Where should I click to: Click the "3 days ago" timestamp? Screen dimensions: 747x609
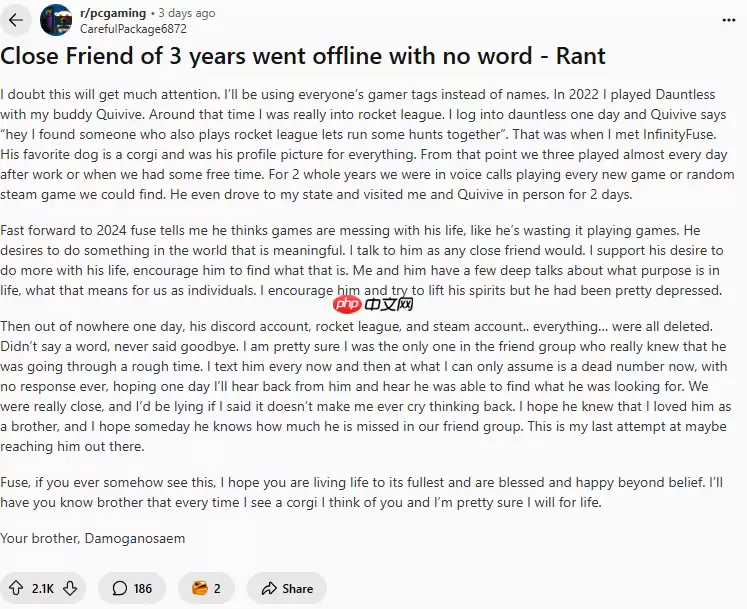(186, 13)
